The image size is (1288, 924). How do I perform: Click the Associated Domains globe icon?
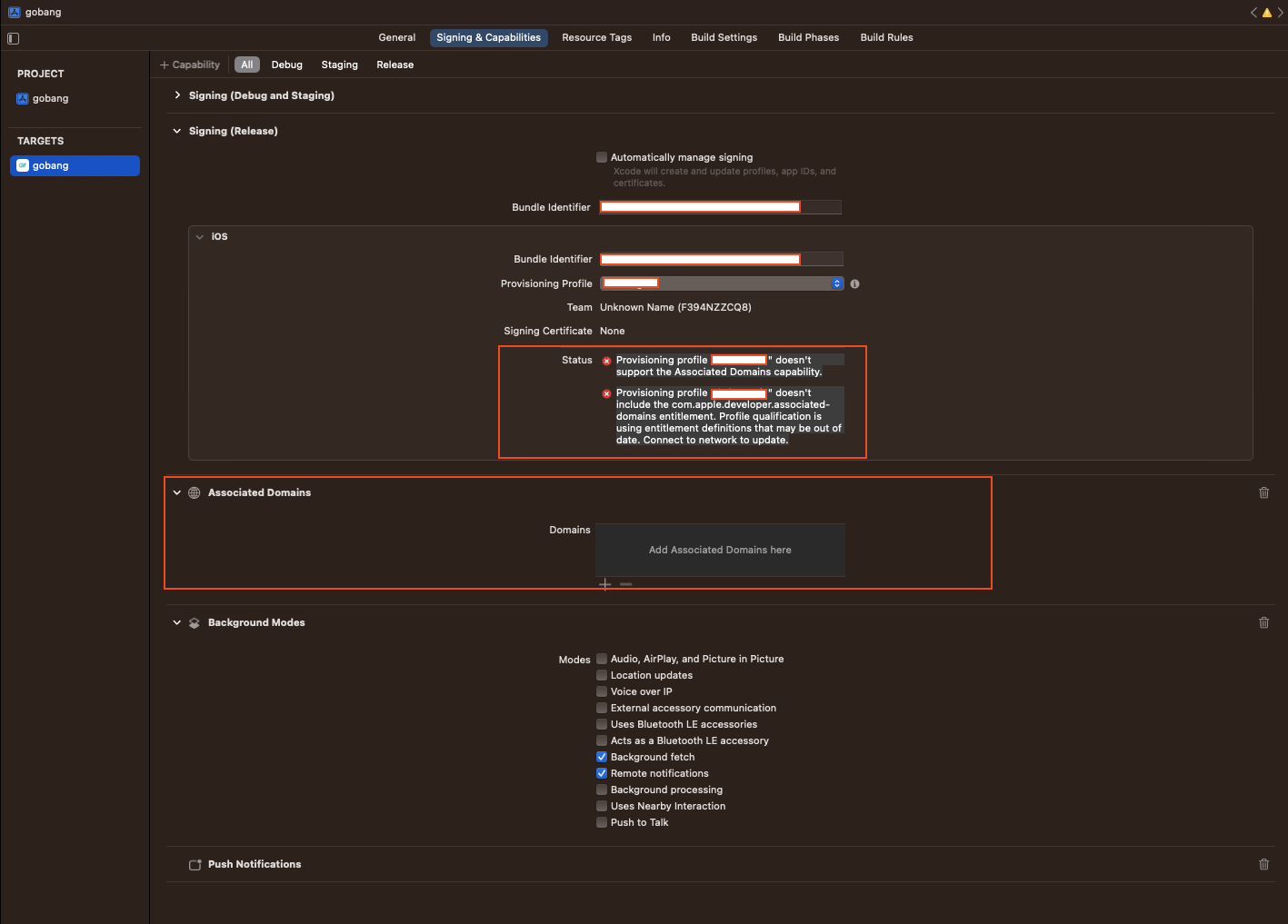(x=195, y=492)
